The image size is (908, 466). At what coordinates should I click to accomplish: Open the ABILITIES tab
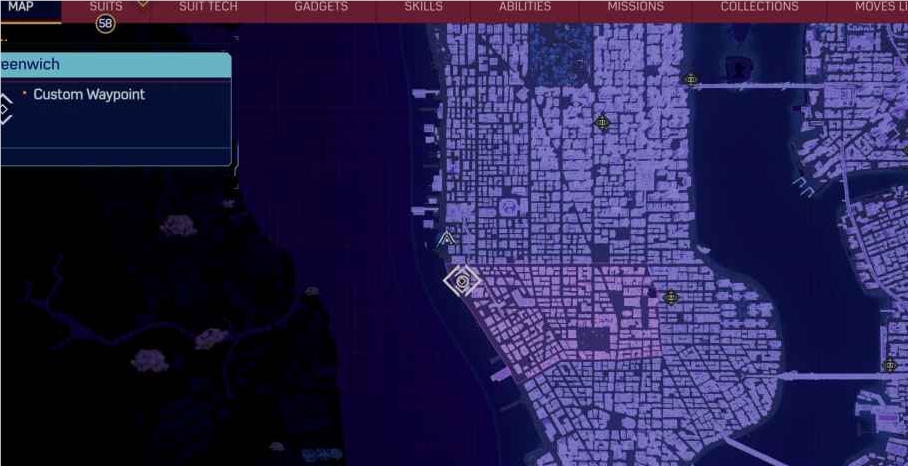point(525,8)
